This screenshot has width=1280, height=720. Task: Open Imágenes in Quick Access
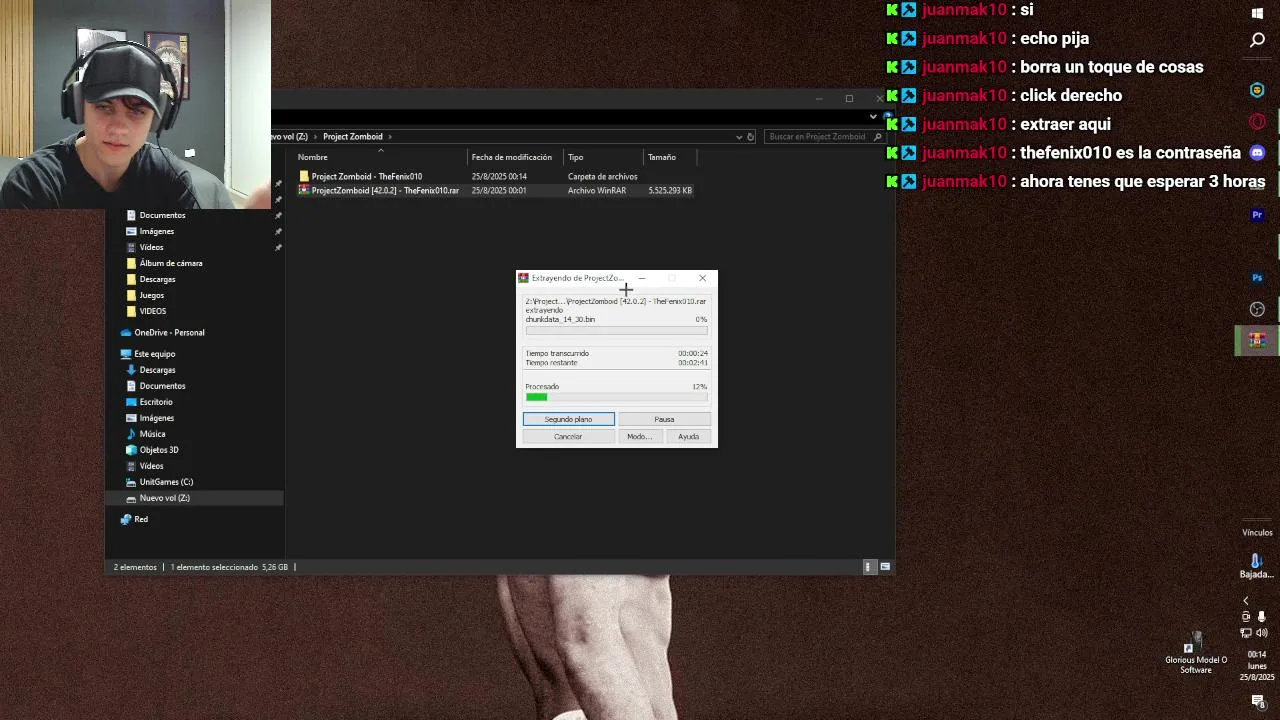[156, 231]
